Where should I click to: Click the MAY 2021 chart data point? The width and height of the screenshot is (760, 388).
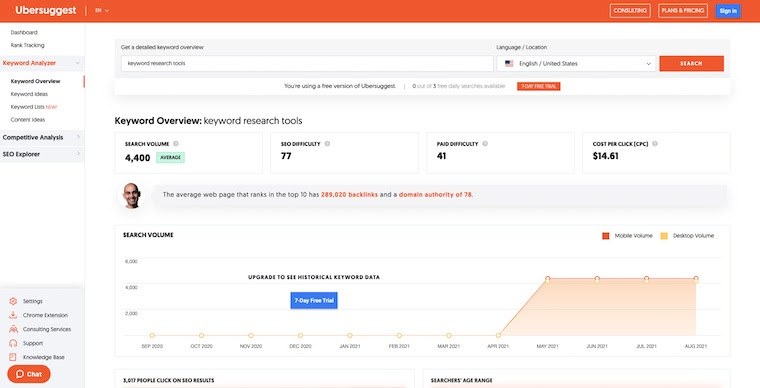click(x=548, y=279)
